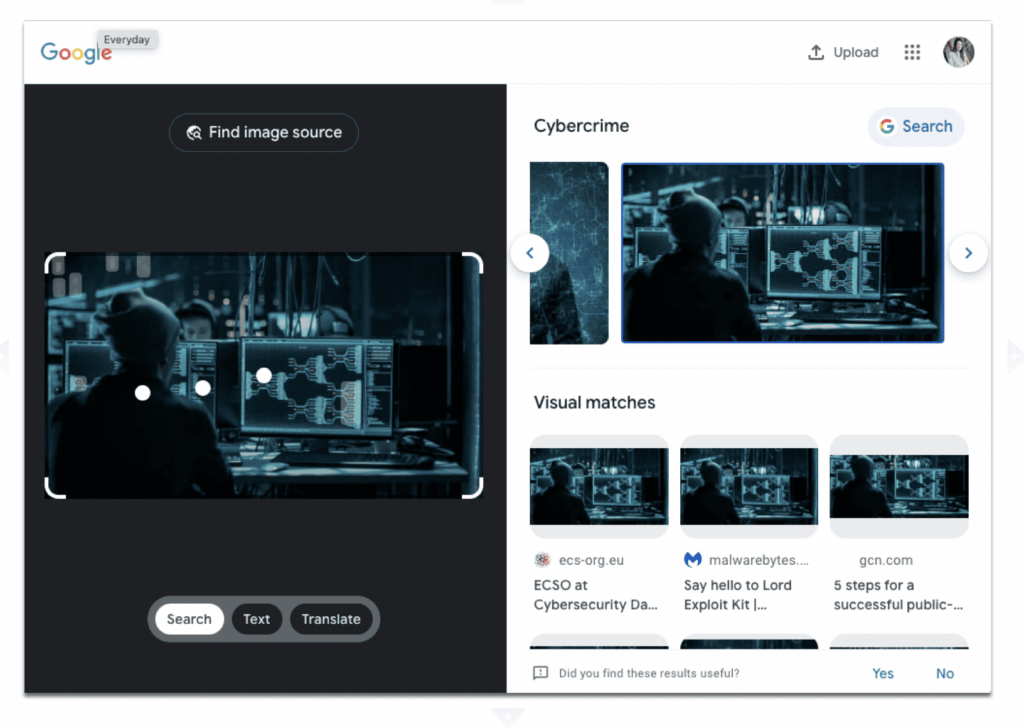Click the malwarebytes favicon icon
The image size is (1024, 728).
click(692, 560)
